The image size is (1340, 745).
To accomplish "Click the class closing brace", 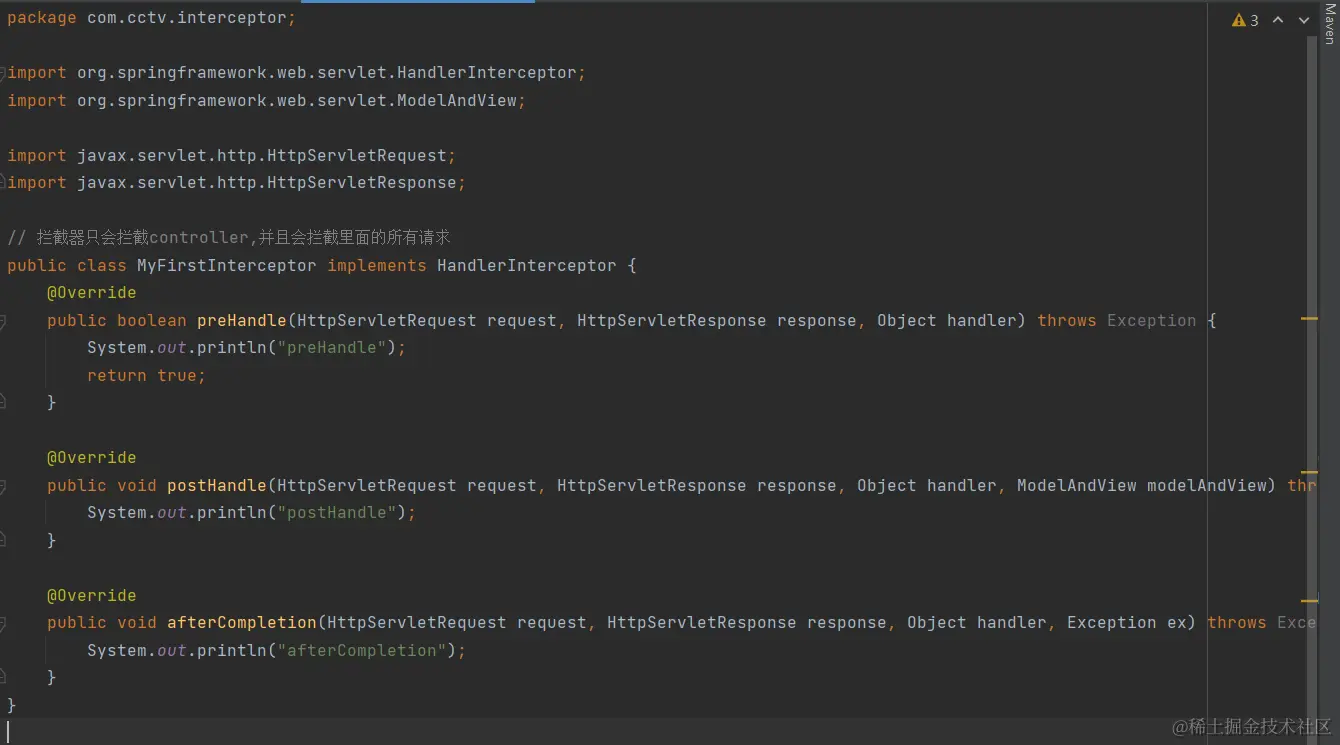I will pos(11,706).
